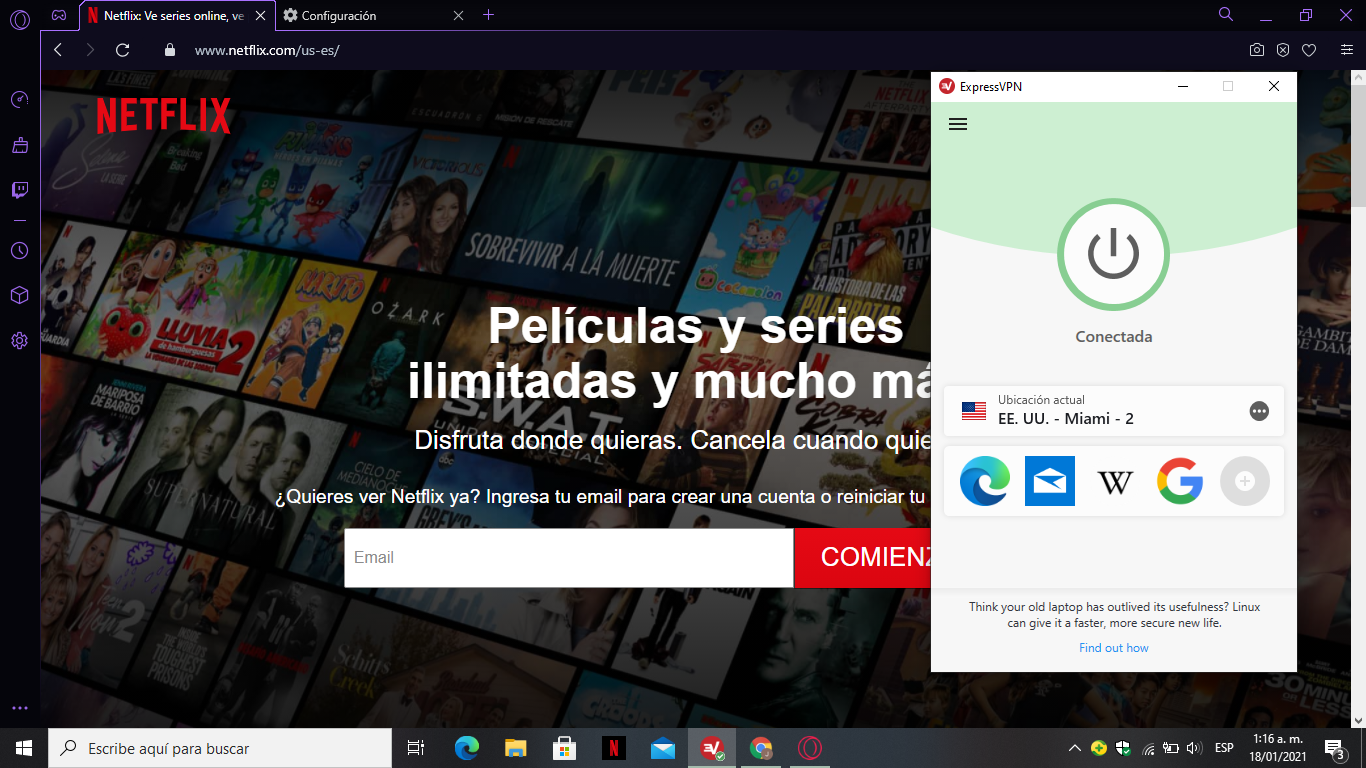Open the sidebar Settings gear icon
Viewport: 1366px width, 768px height.
(x=19, y=341)
